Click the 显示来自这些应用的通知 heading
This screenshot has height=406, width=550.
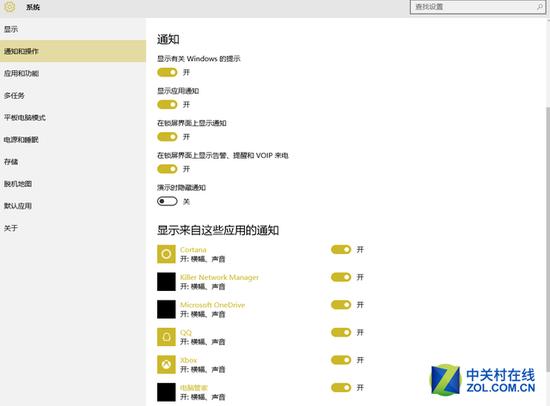(218, 231)
